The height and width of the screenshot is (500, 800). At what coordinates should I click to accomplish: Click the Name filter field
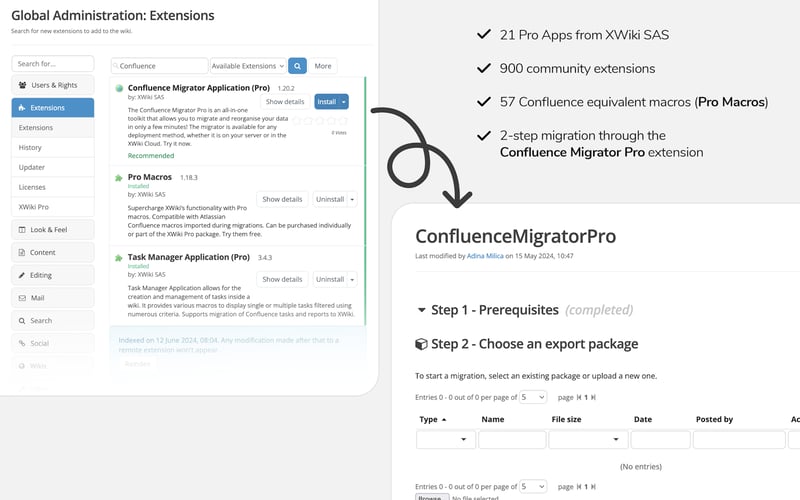(x=512, y=439)
